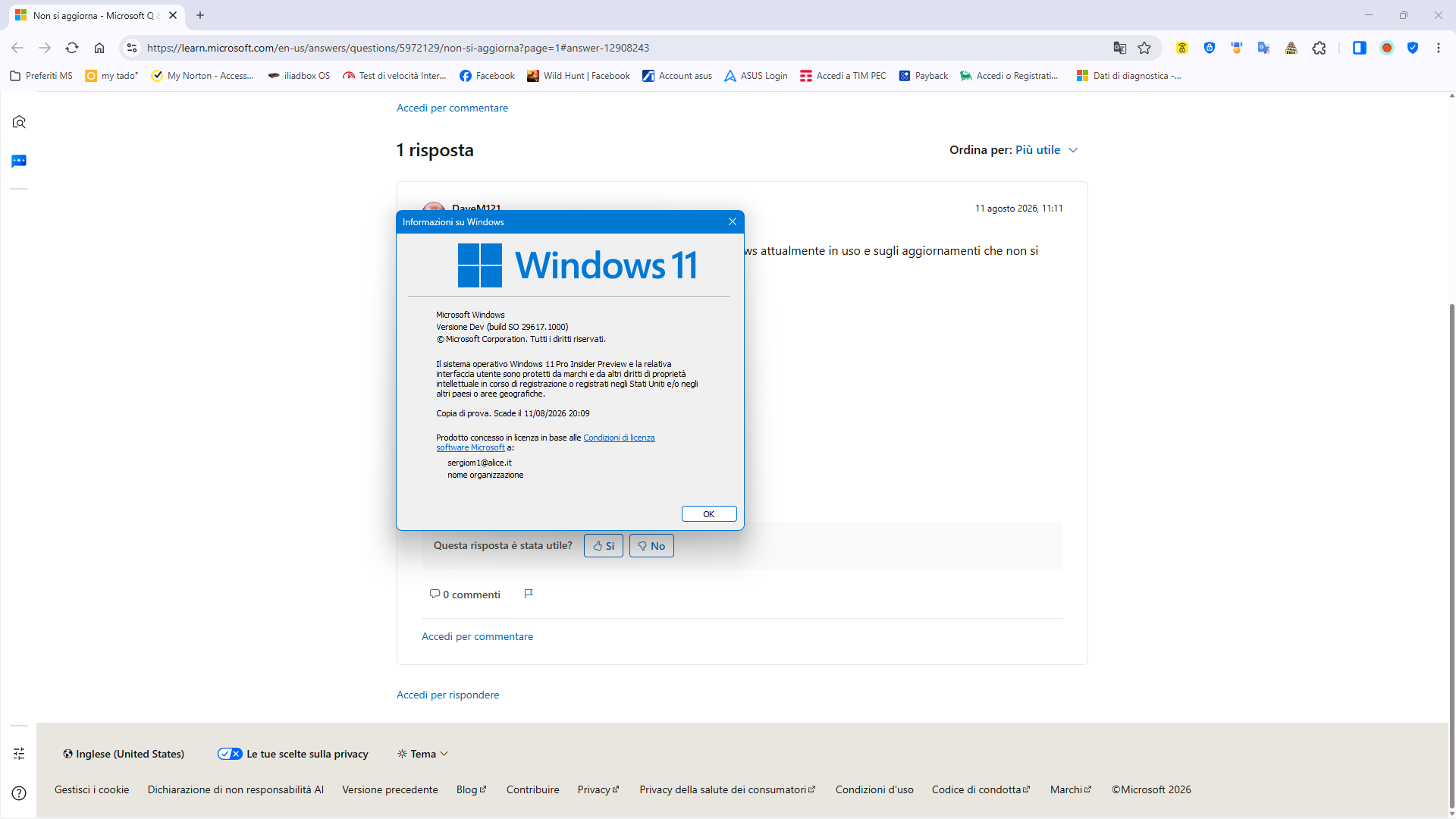Image resolution: width=1456 pixels, height=819 pixels.
Task: Open the Privacy footer link
Action: click(598, 789)
